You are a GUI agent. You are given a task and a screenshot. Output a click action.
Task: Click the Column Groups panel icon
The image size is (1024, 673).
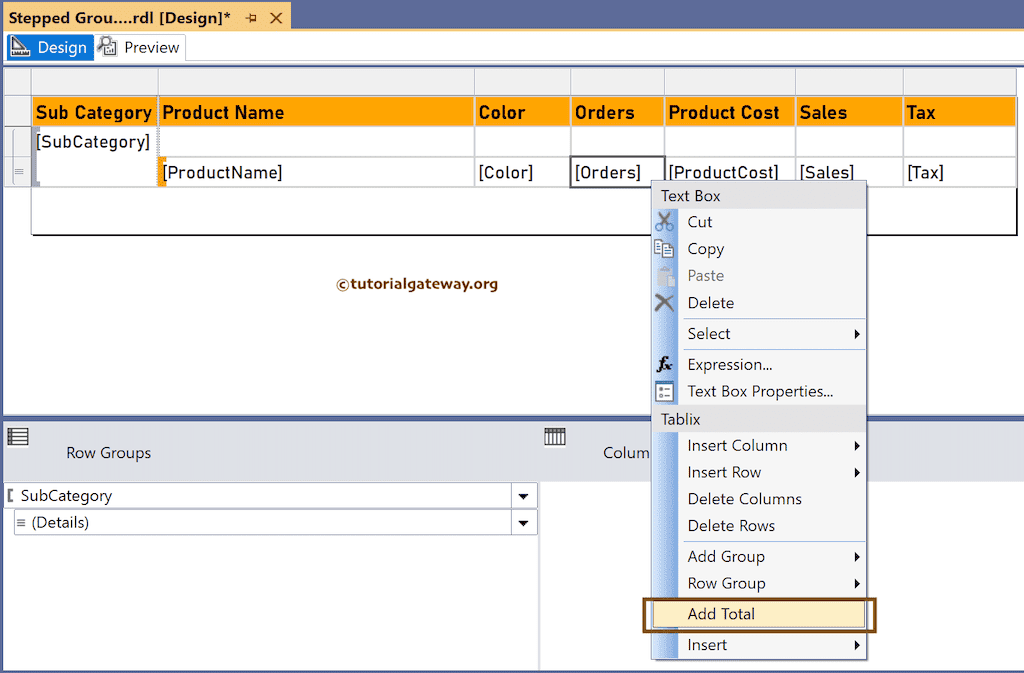point(555,436)
